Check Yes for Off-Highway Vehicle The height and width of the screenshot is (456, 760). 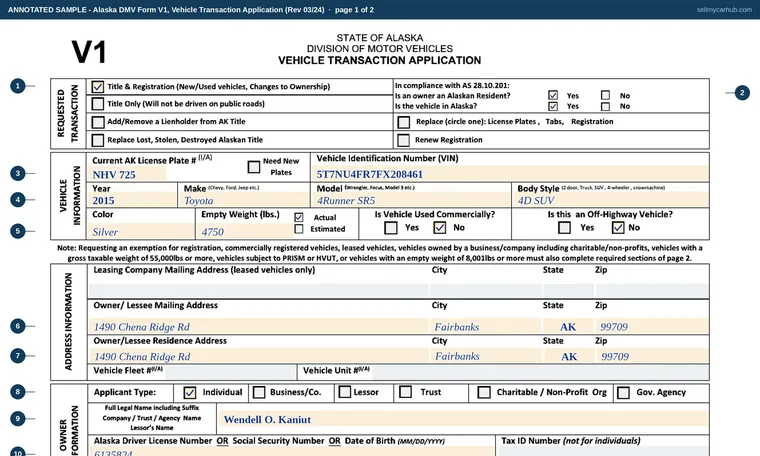(564, 227)
